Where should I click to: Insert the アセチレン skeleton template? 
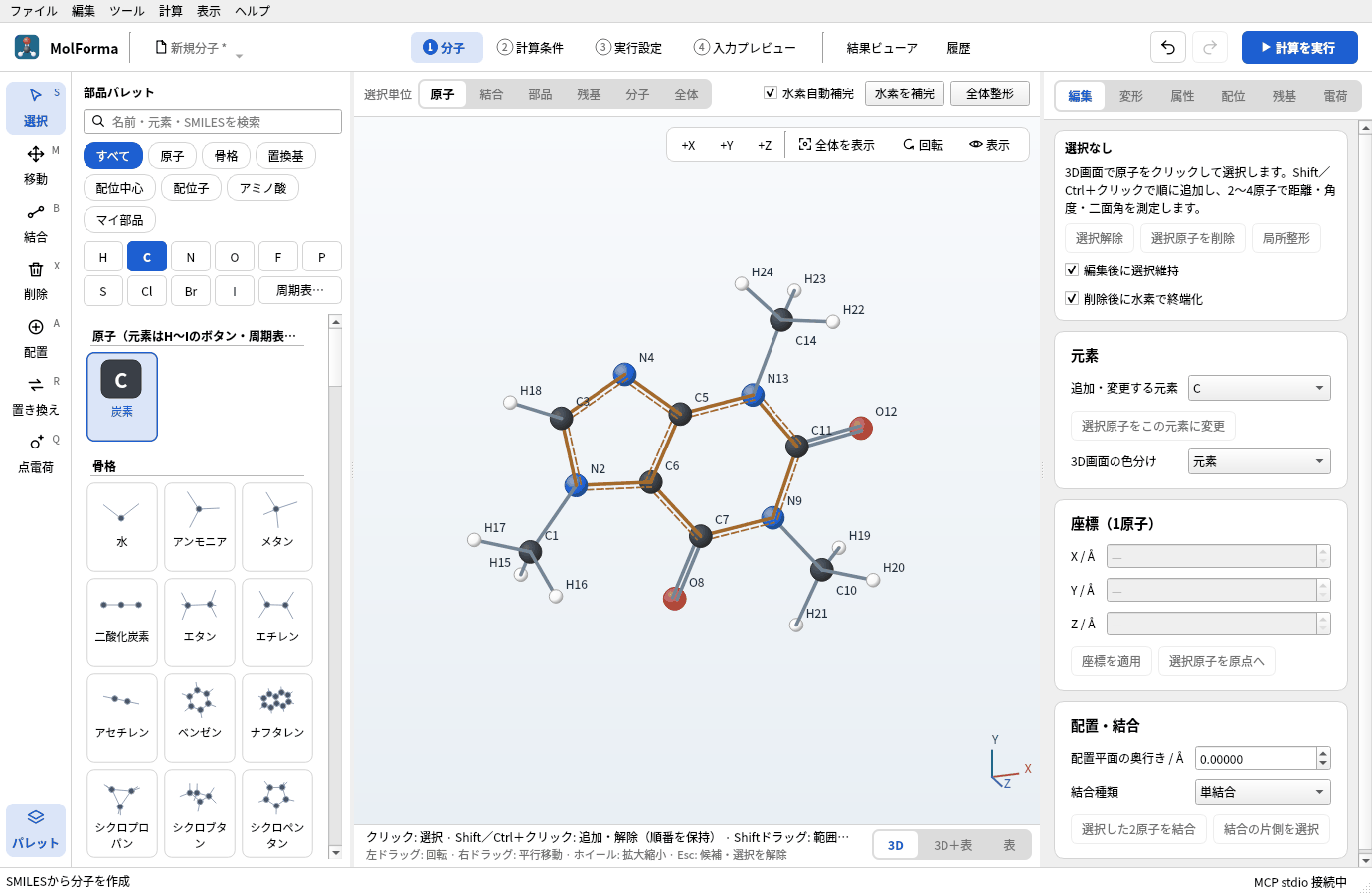122,718
